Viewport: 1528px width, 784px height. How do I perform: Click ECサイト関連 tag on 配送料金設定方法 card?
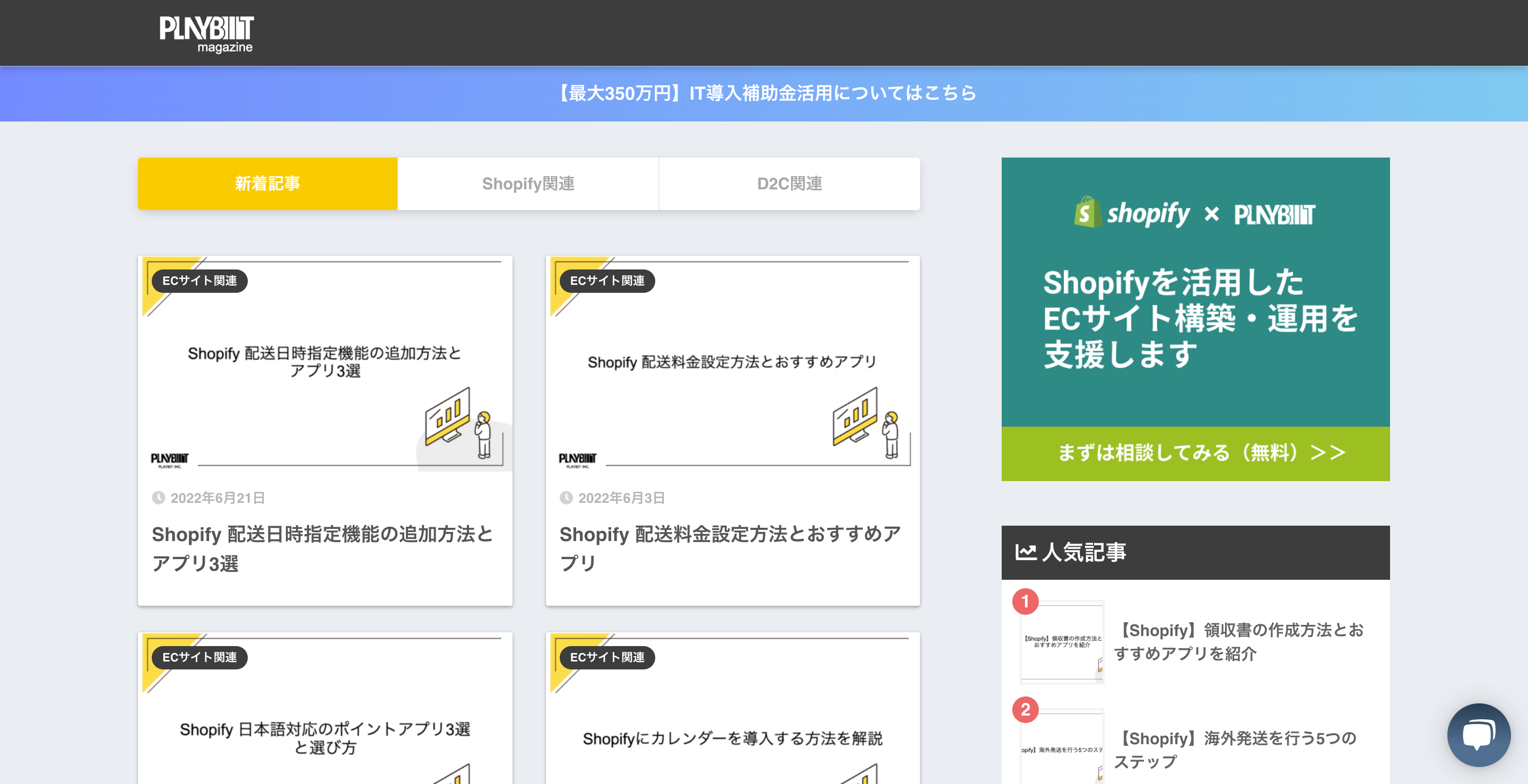(x=607, y=281)
